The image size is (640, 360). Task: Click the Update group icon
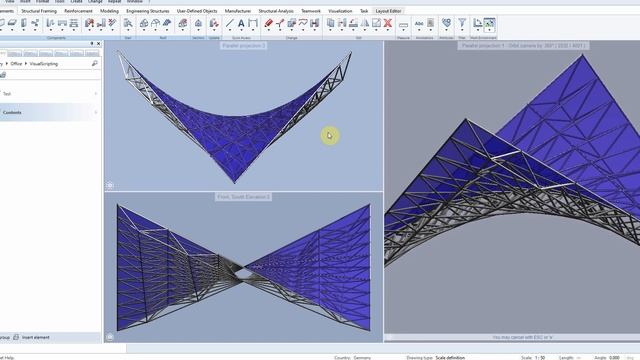[x=214, y=24]
